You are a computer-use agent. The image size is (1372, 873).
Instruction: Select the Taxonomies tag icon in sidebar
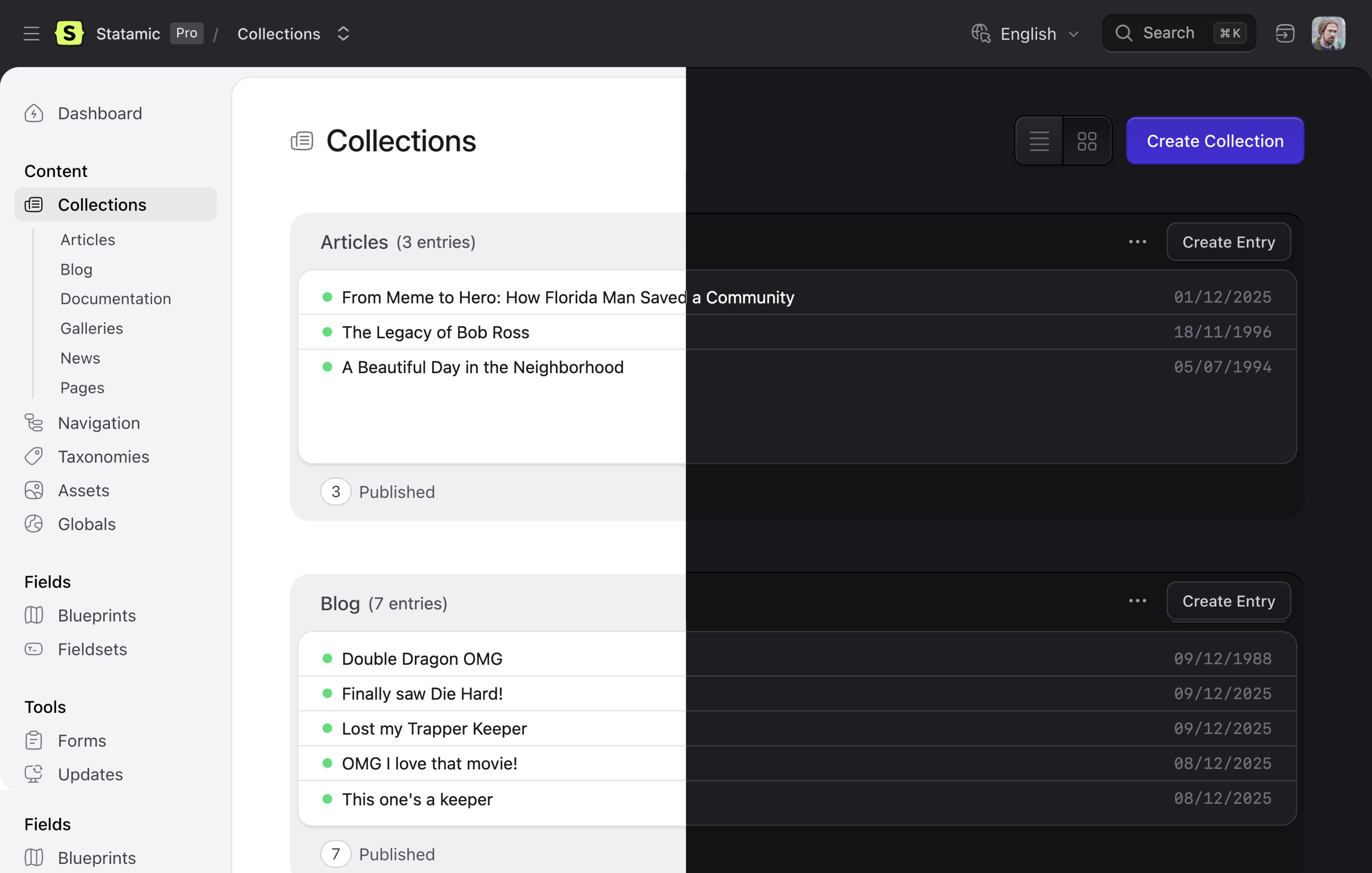[x=34, y=456]
